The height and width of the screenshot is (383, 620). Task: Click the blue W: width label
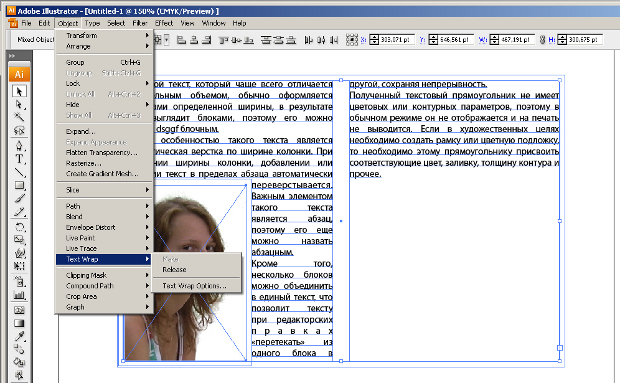(x=483, y=40)
